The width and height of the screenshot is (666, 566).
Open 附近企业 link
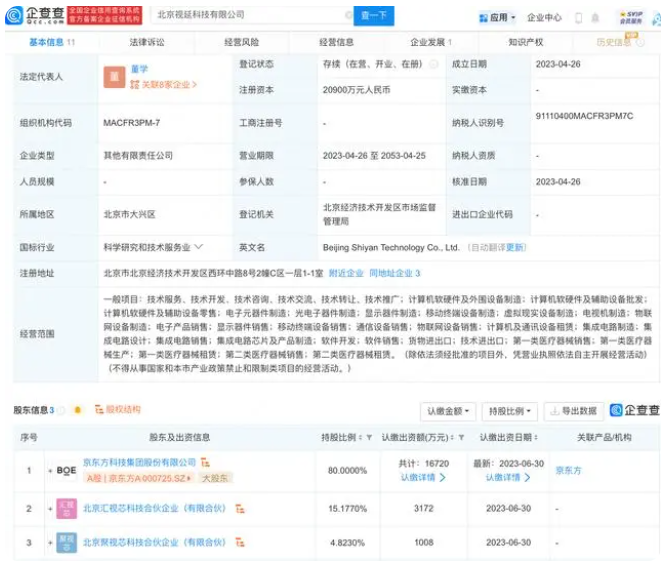point(346,273)
